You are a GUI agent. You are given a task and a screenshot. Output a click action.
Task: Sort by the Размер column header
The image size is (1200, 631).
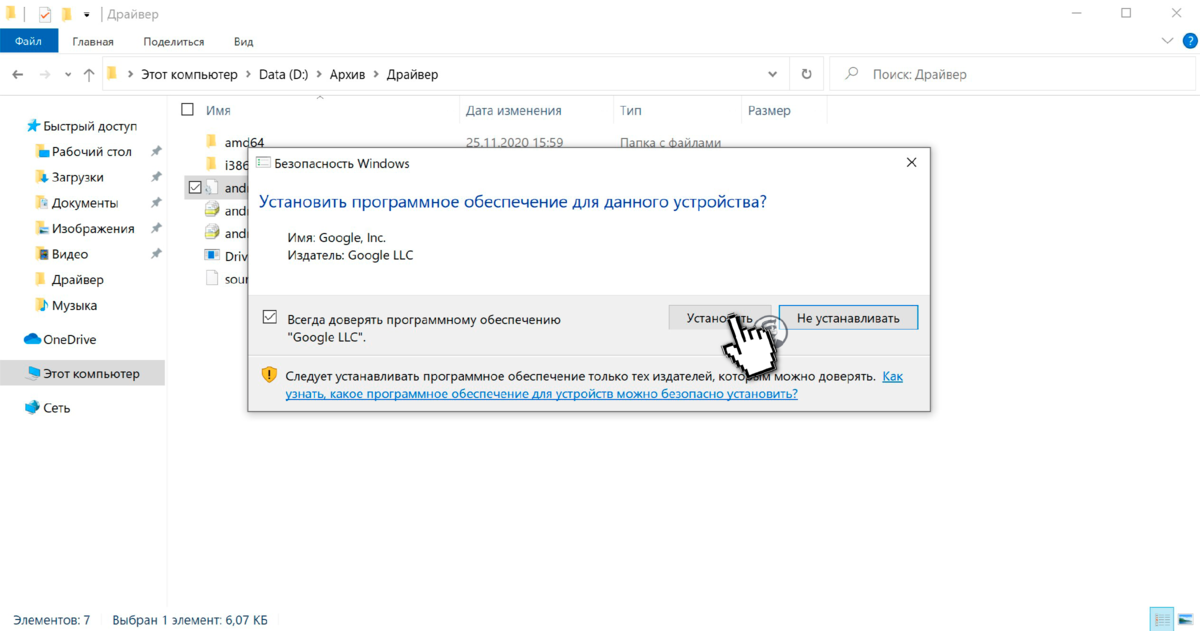(x=769, y=111)
